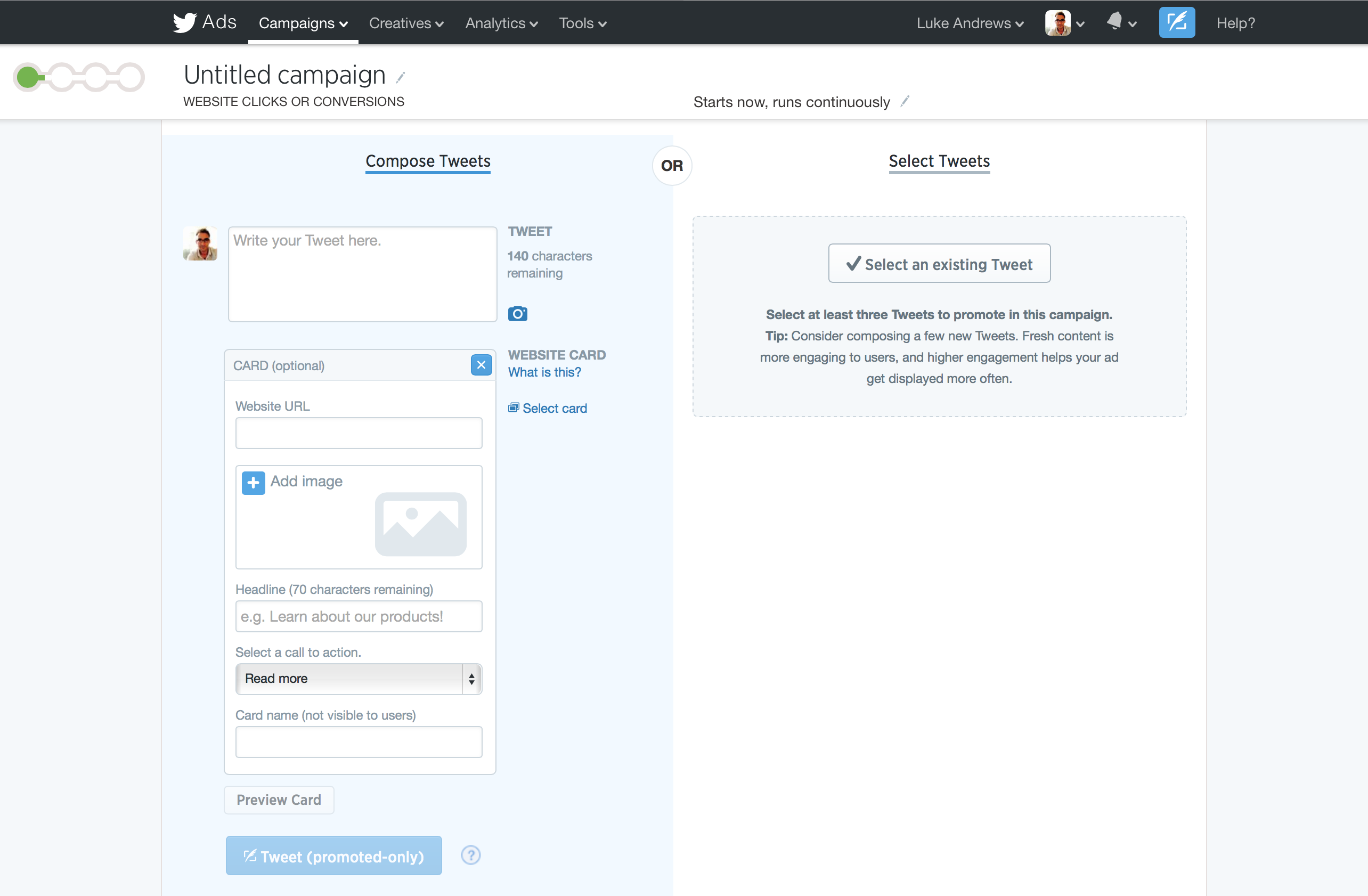Open the Tools menu
This screenshot has height=896, width=1368.
pyautogui.click(x=583, y=23)
